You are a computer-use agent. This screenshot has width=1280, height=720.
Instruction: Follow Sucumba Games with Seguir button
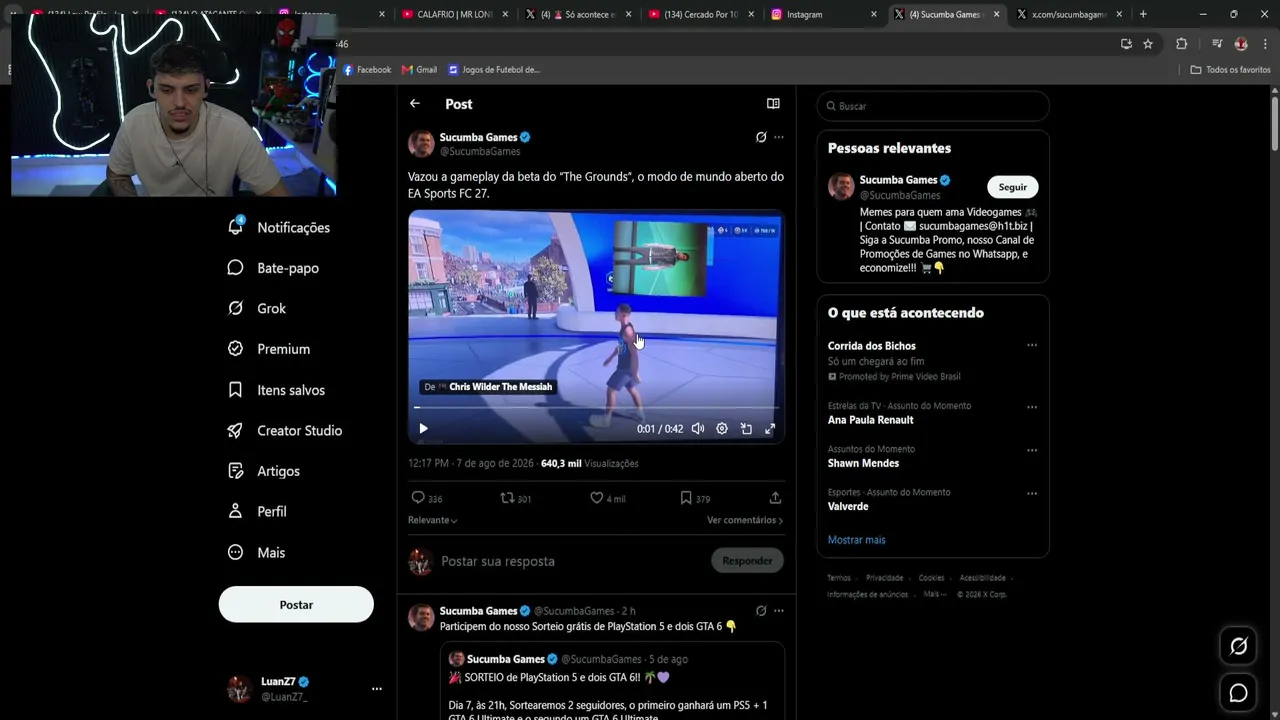tap(1013, 187)
